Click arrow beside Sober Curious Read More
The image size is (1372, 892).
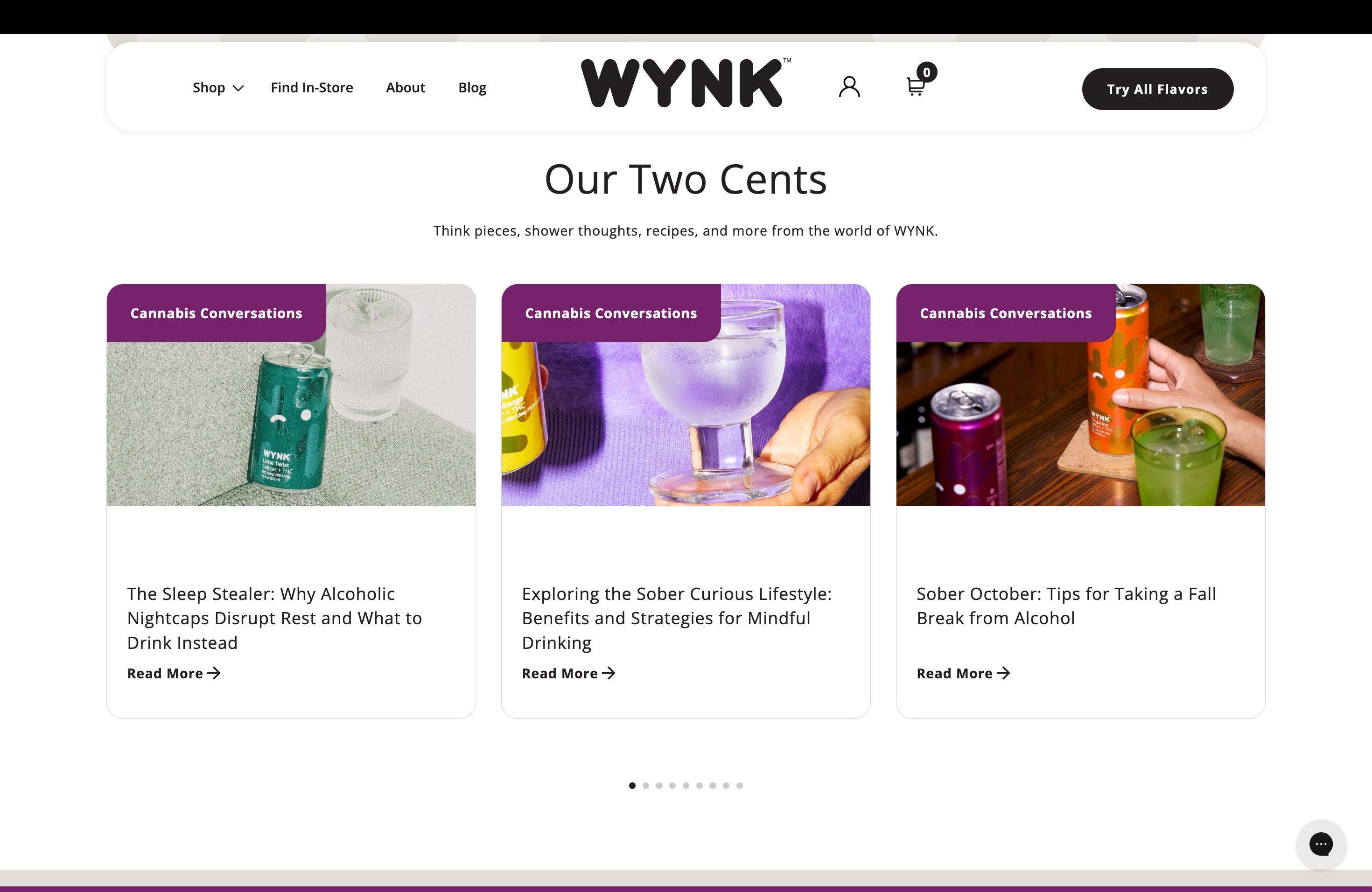(x=609, y=673)
